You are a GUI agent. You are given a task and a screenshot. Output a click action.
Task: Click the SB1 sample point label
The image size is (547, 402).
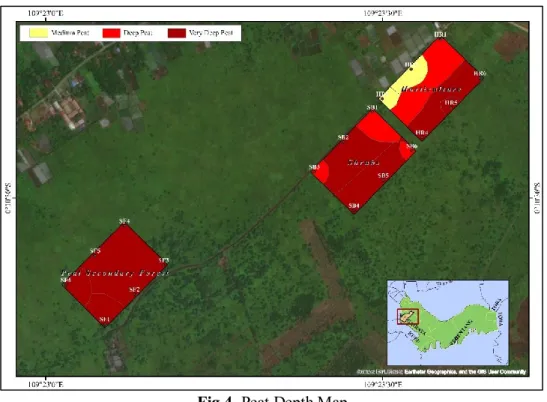[372, 107]
